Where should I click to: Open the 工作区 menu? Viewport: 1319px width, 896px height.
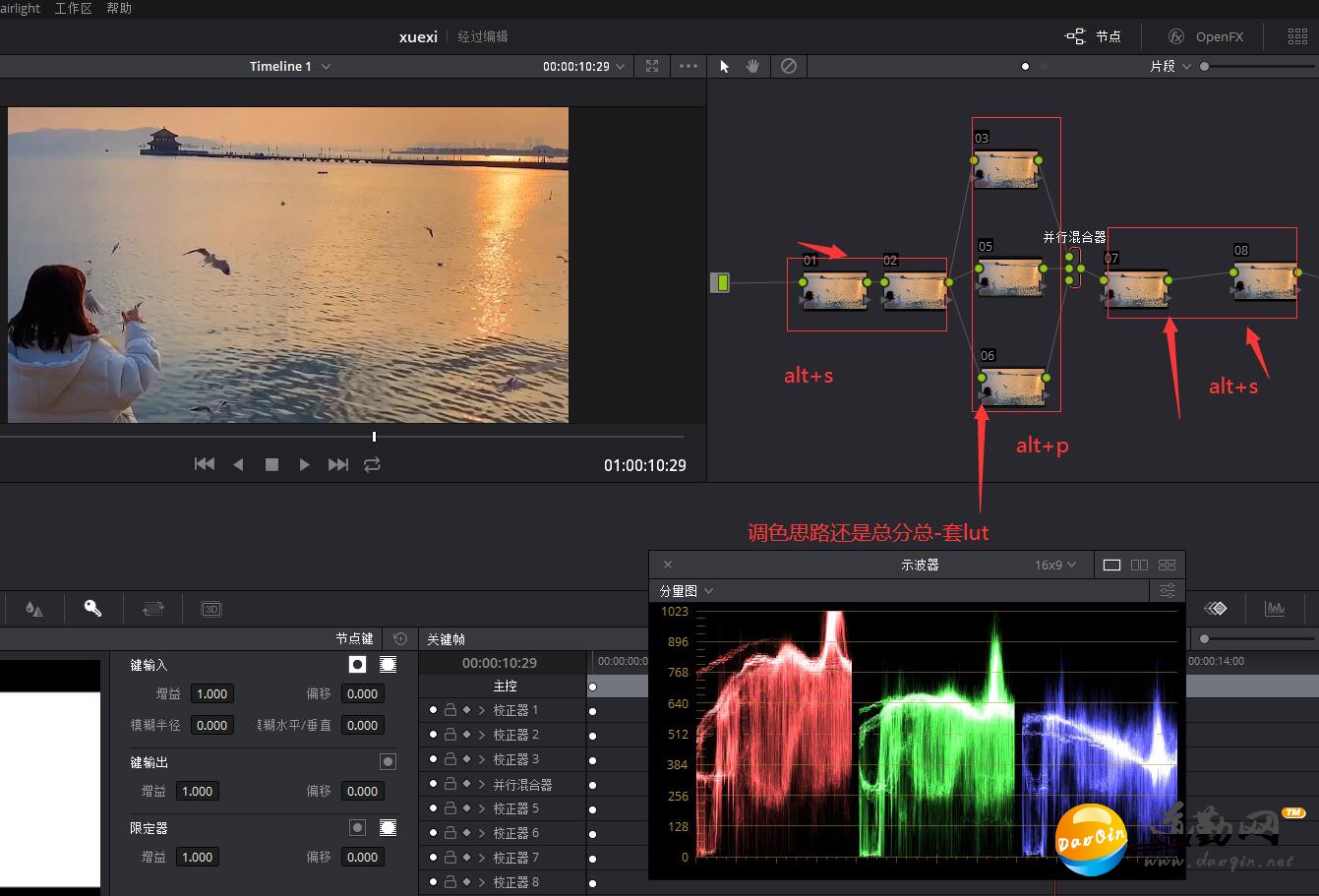point(74,8)
